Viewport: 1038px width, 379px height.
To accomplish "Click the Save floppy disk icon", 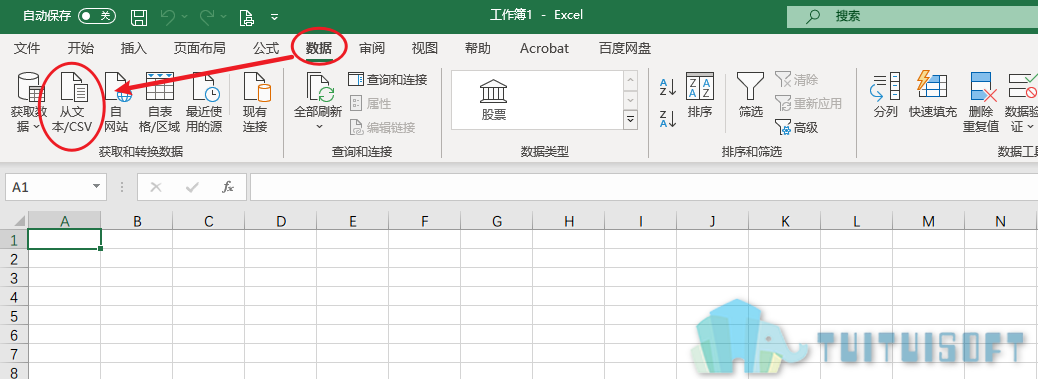I will pyautogui.click(x=139, y=17).
